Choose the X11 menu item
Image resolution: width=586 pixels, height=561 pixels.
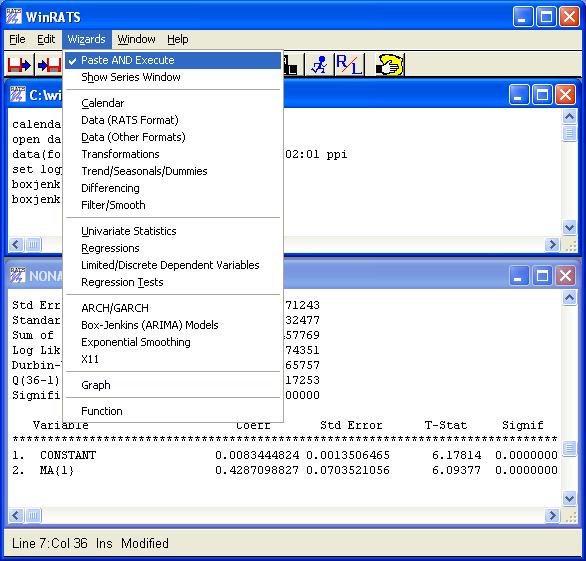173,359
